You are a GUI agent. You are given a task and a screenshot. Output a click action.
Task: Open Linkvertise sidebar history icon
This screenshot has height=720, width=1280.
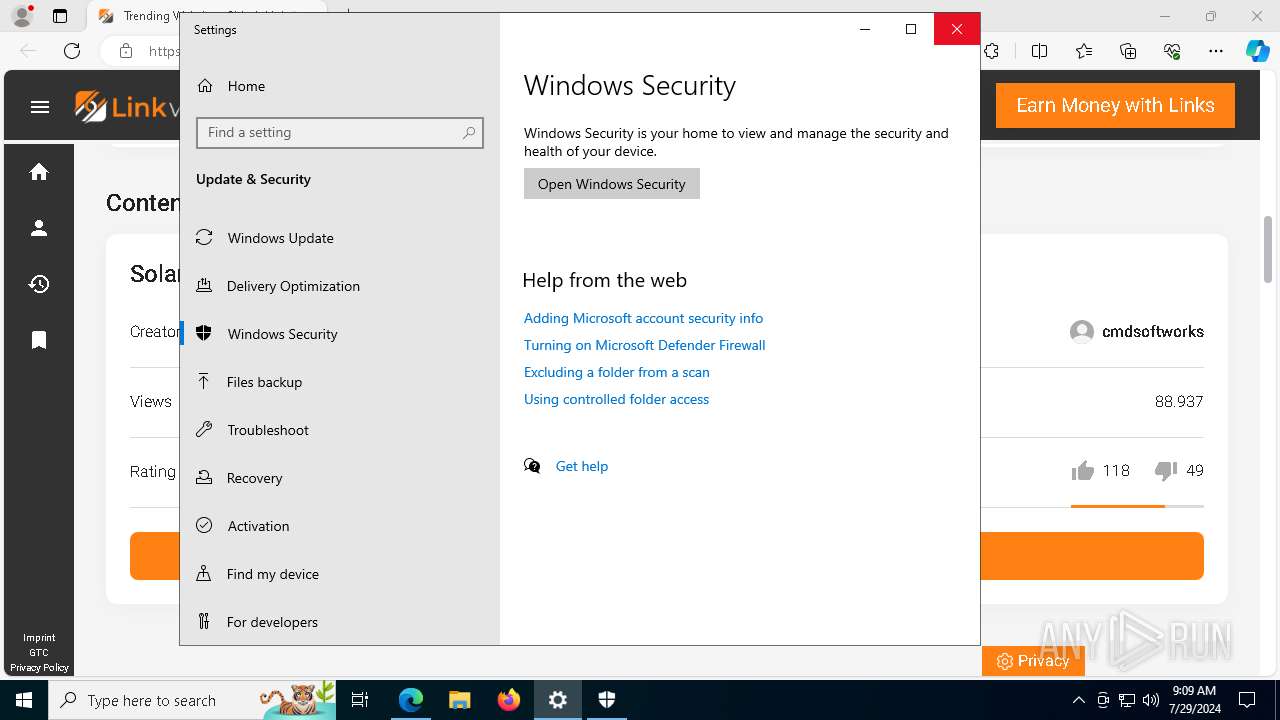39,284
